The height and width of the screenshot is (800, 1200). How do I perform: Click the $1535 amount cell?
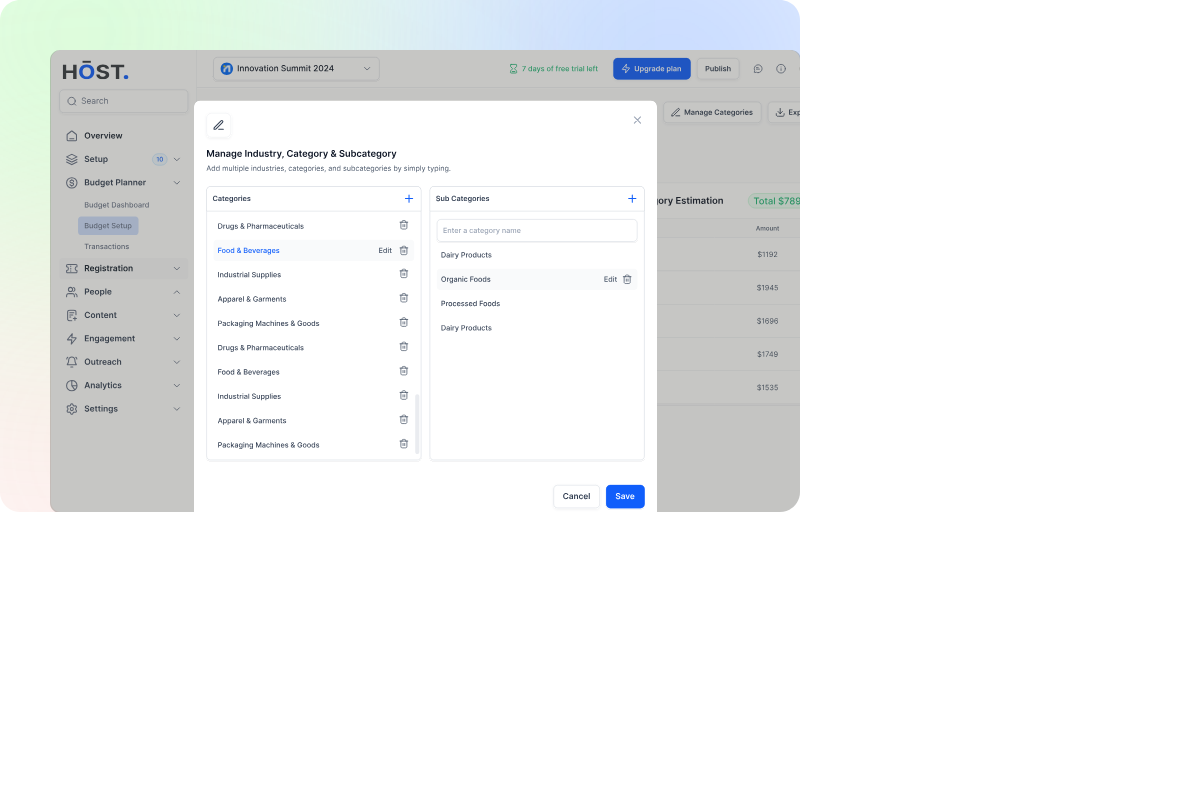[767, 387]
